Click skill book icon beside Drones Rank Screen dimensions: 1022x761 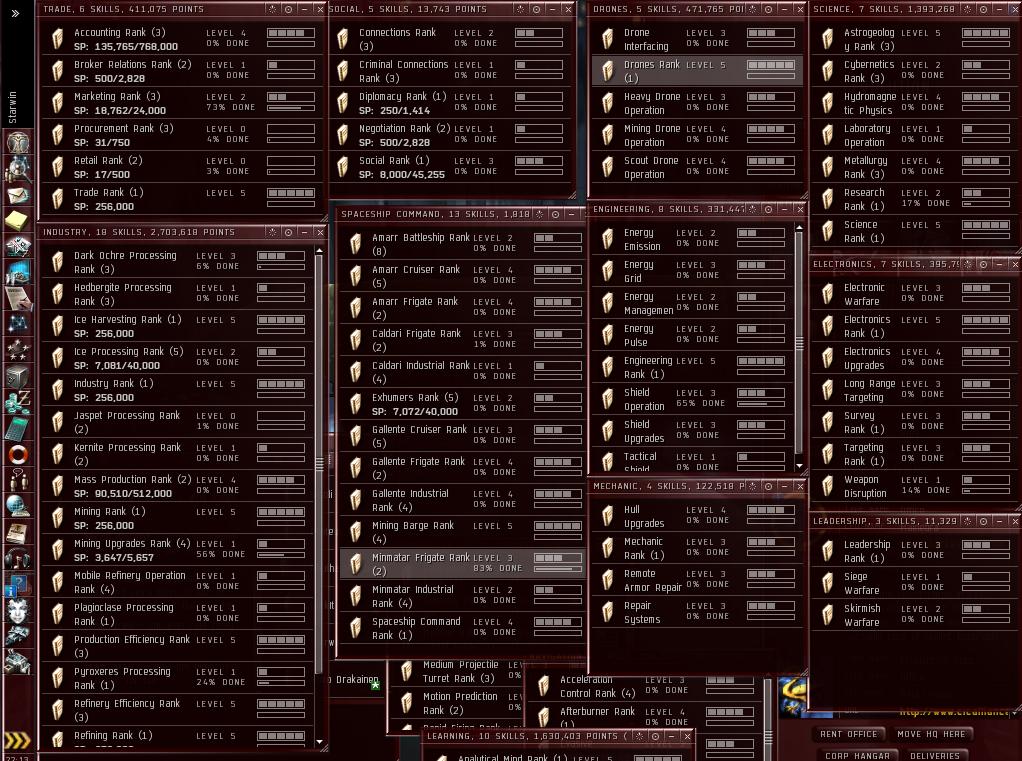point(607,71)
